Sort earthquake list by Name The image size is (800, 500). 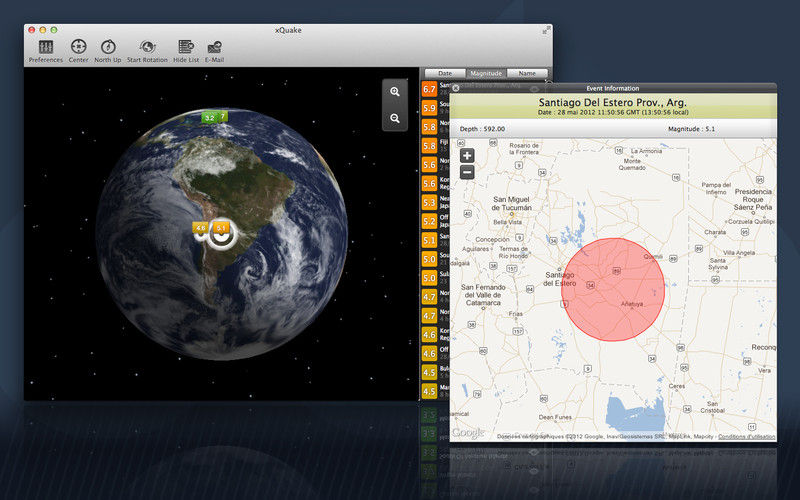click(x=527, y=73)
